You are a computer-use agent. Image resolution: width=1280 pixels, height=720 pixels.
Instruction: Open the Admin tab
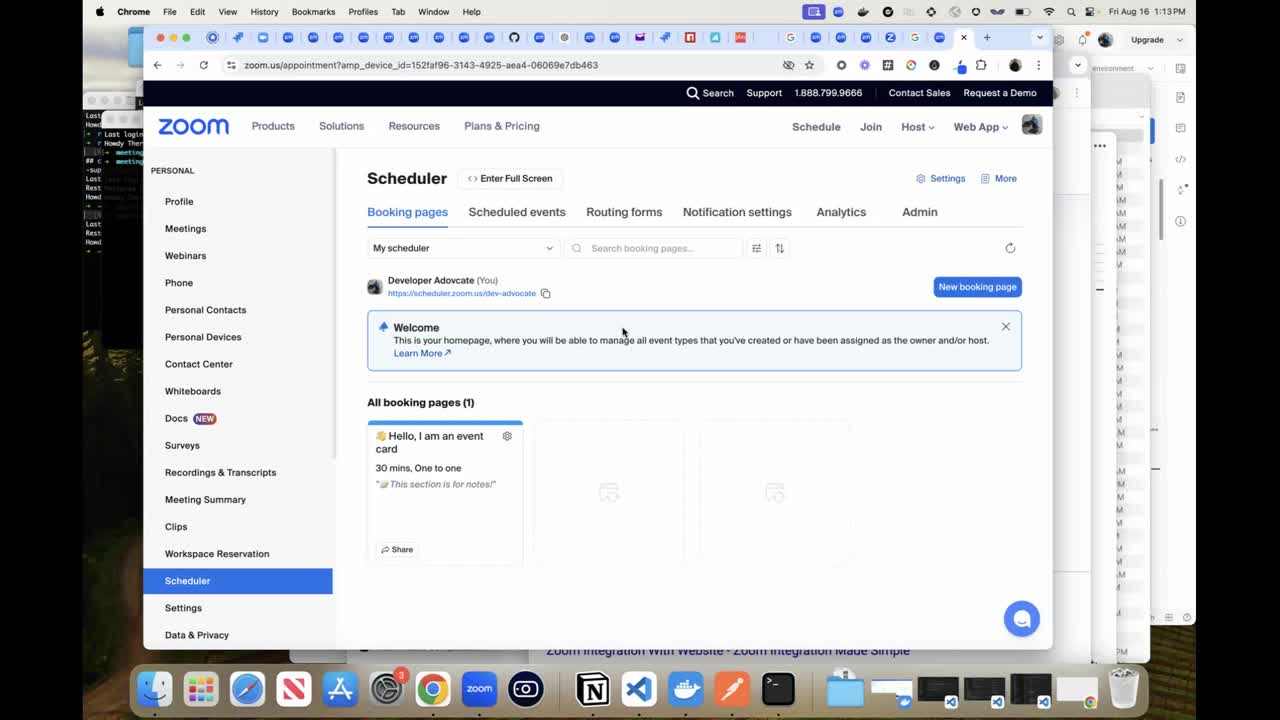coord(920,212)
